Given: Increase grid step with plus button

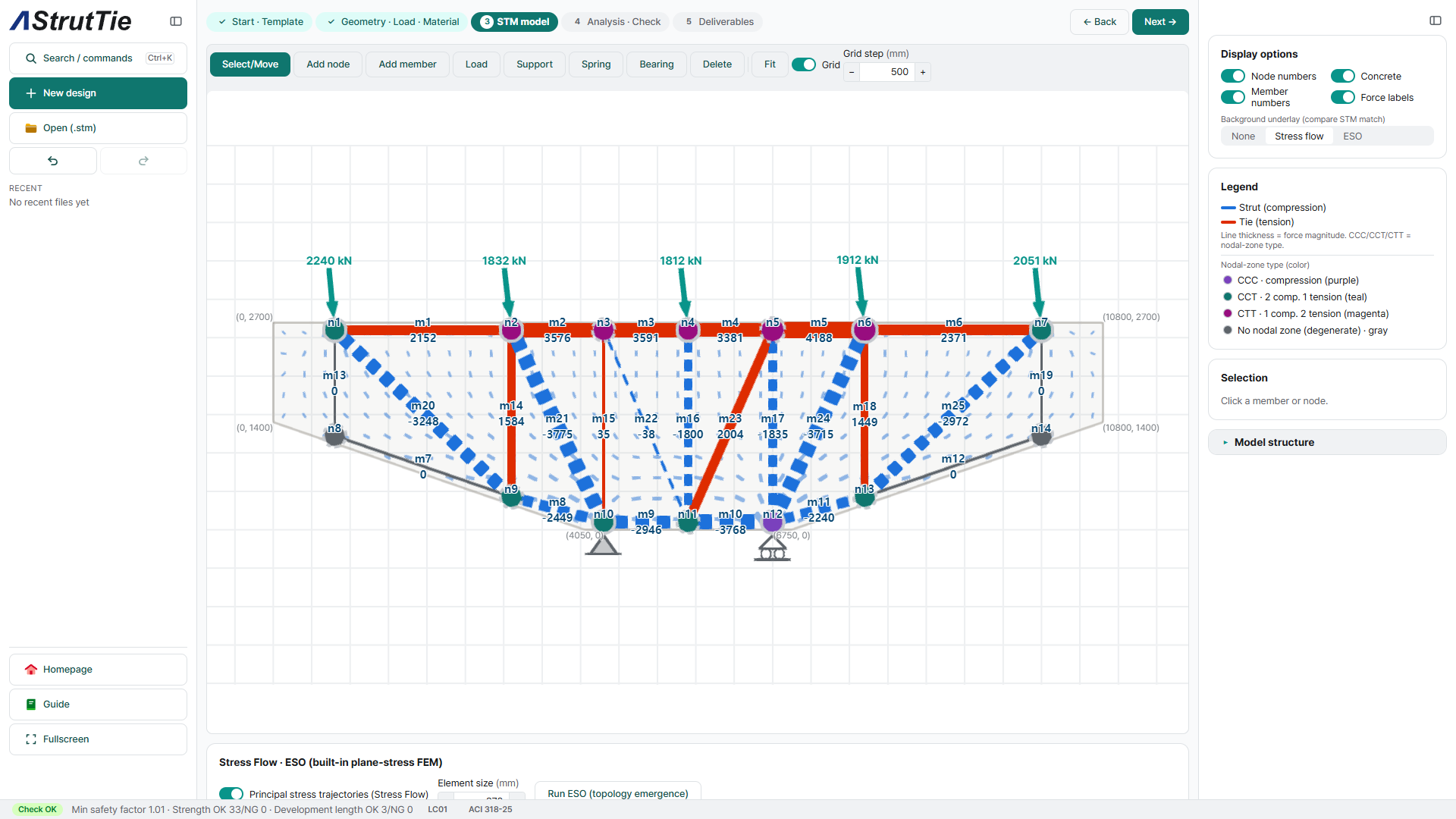Looking at the screenshot, I should click(x=923, y=72).
